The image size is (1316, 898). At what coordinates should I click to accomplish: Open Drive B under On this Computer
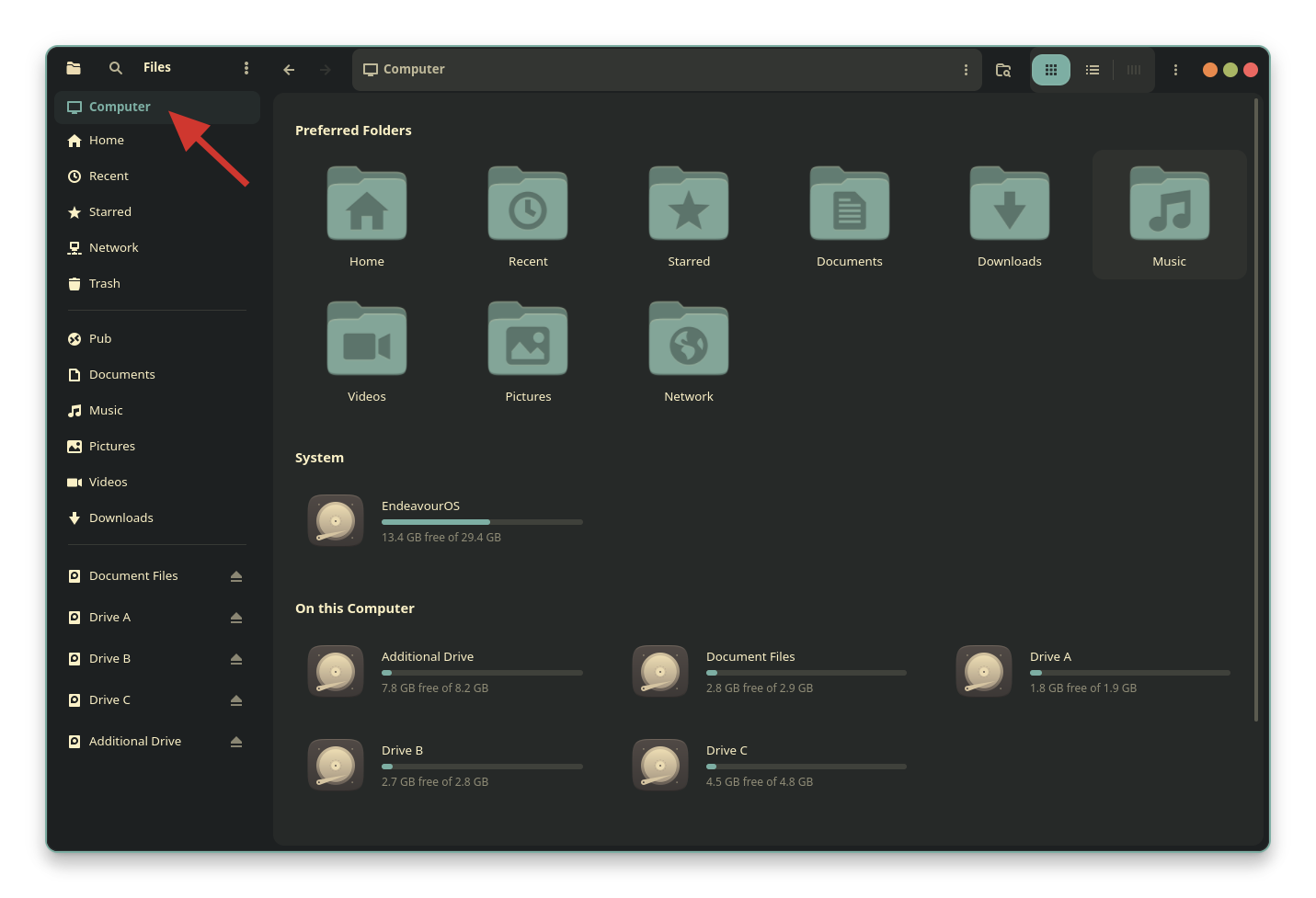[x=446, y=765]
